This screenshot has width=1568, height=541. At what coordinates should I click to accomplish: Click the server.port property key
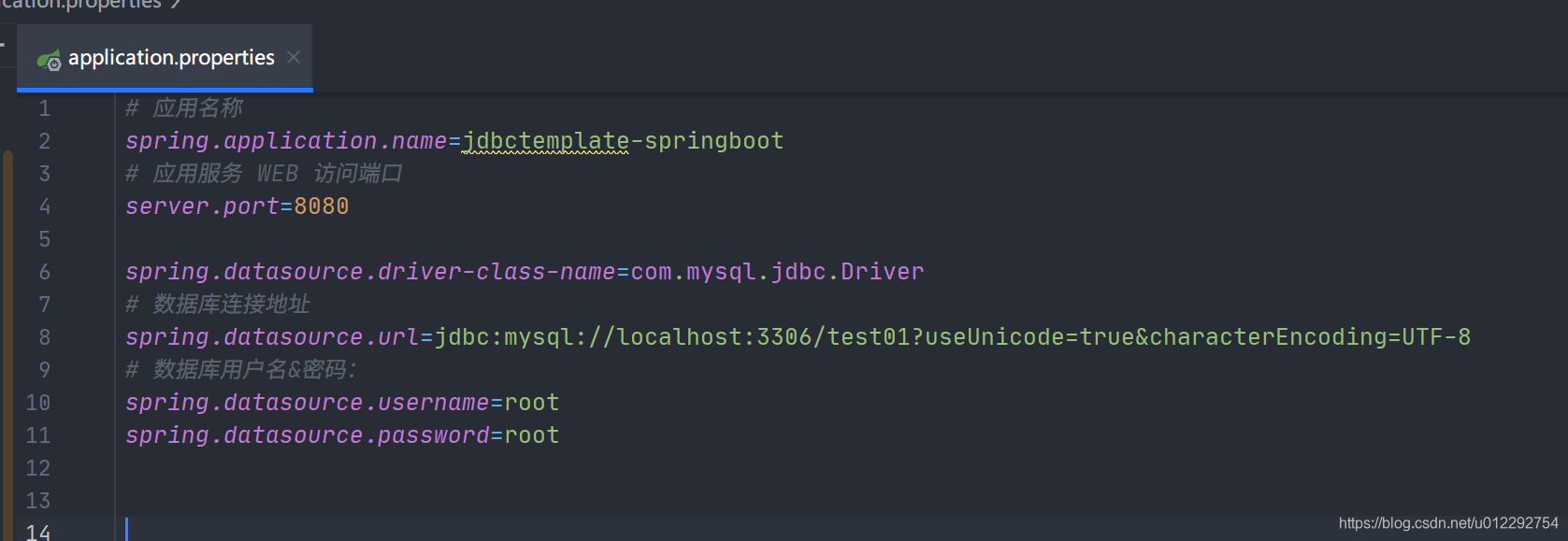click(x=202, y=206)
